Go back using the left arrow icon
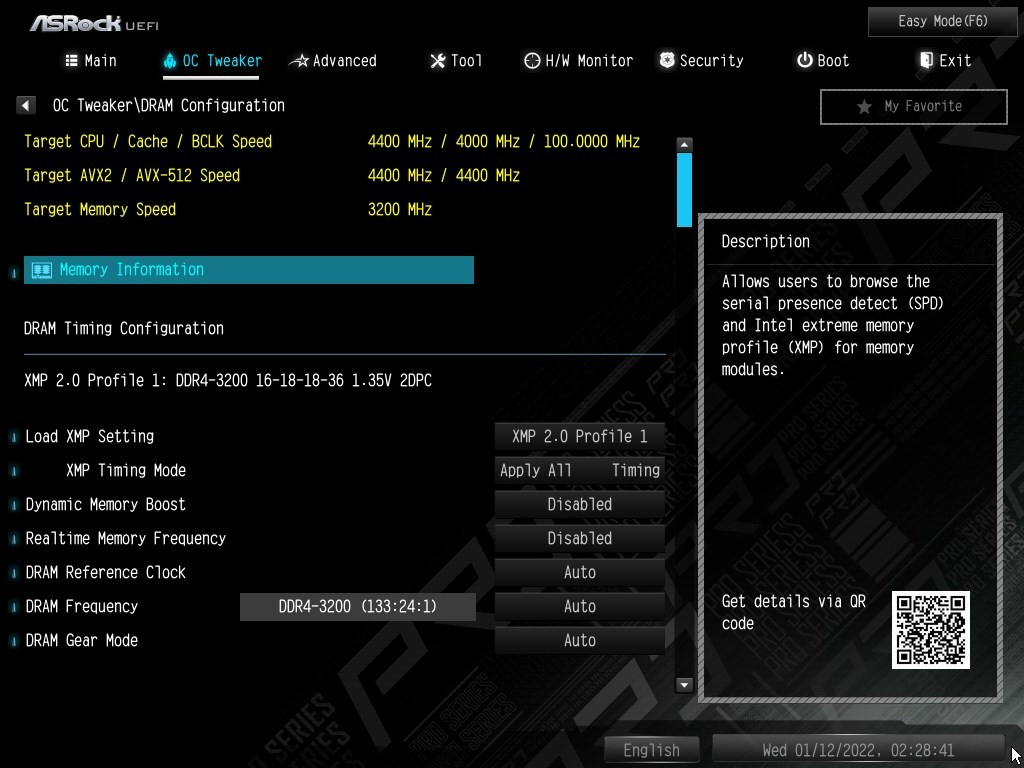The height and width of the screenshot is (768, 1024). pyautogui.click(x=25, y=105)
